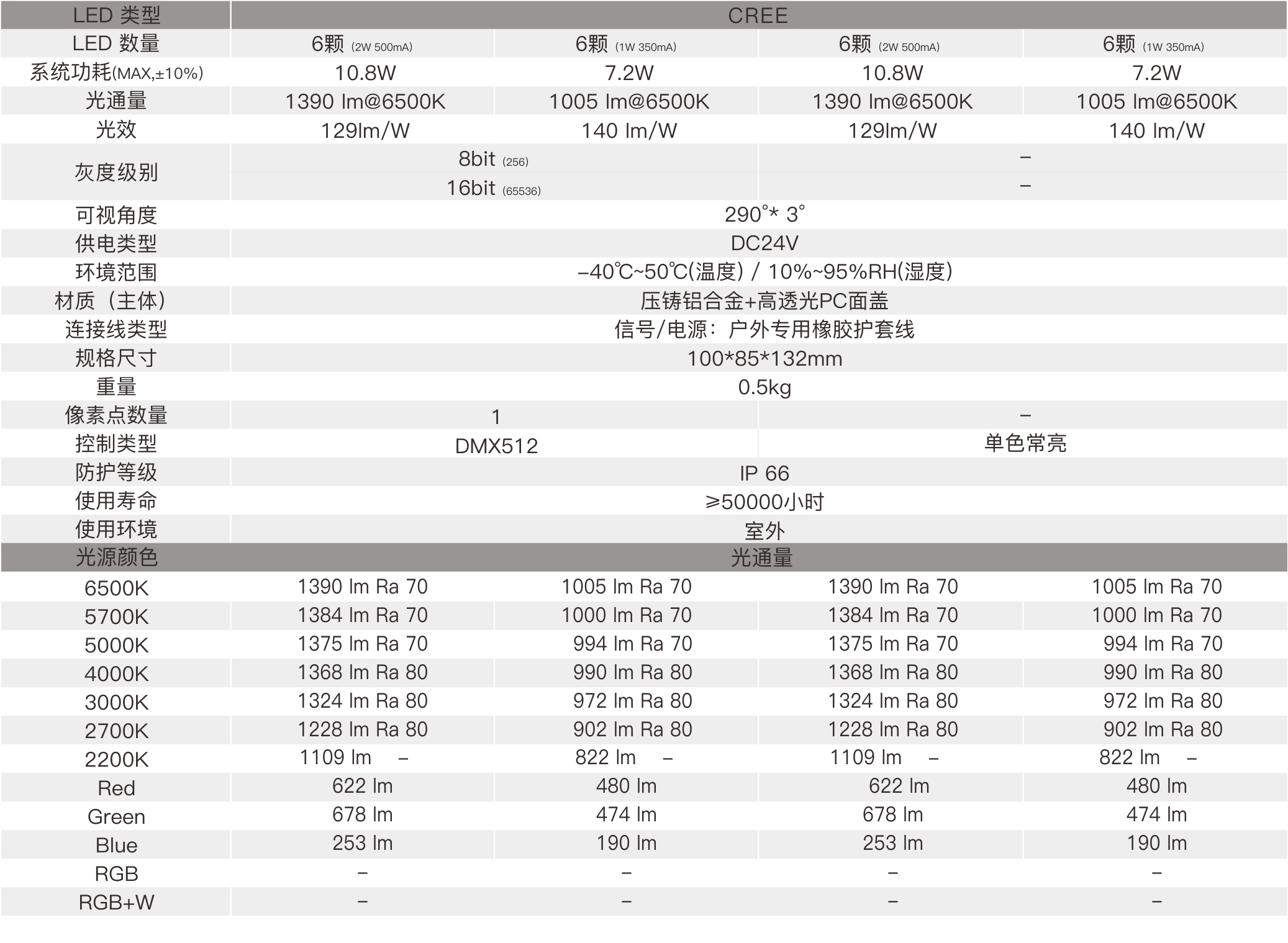Select the '防护等级' row label
Screen dimensions: 1288x943
(116, 472)
